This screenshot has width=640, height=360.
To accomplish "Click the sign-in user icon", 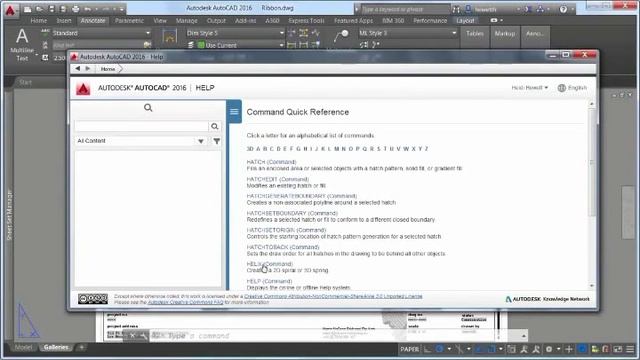I will tap(469, 9).
